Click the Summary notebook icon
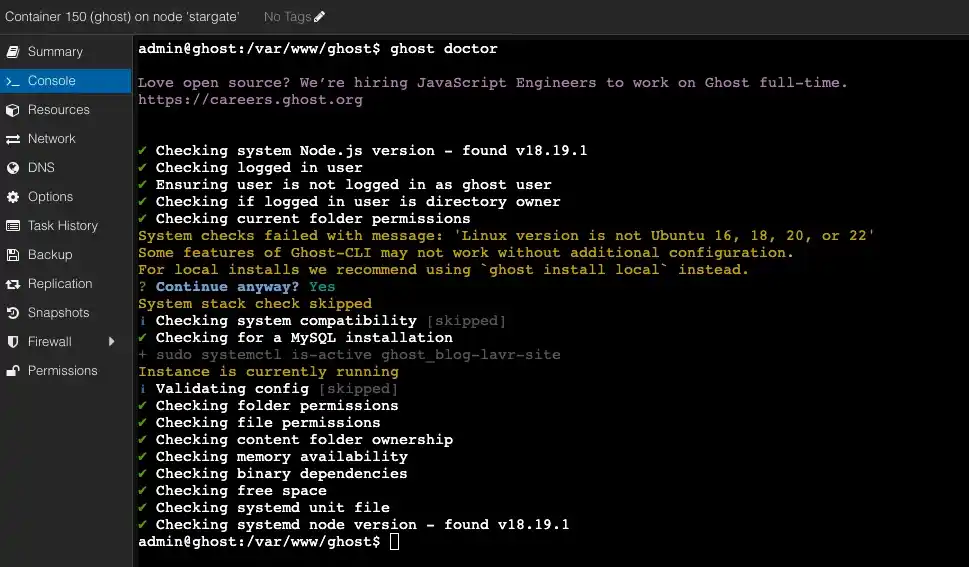Viewport: 969px width, 567px height. 12,52
